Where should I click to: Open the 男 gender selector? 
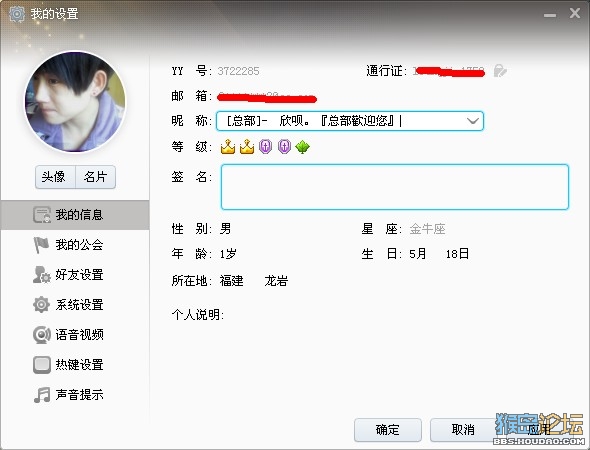click(x=225, y=228)
